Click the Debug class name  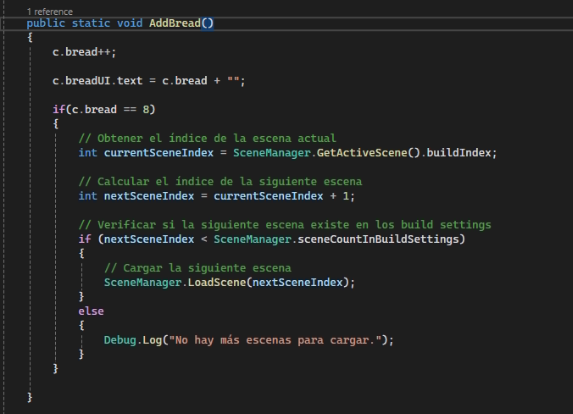[120, 340]
